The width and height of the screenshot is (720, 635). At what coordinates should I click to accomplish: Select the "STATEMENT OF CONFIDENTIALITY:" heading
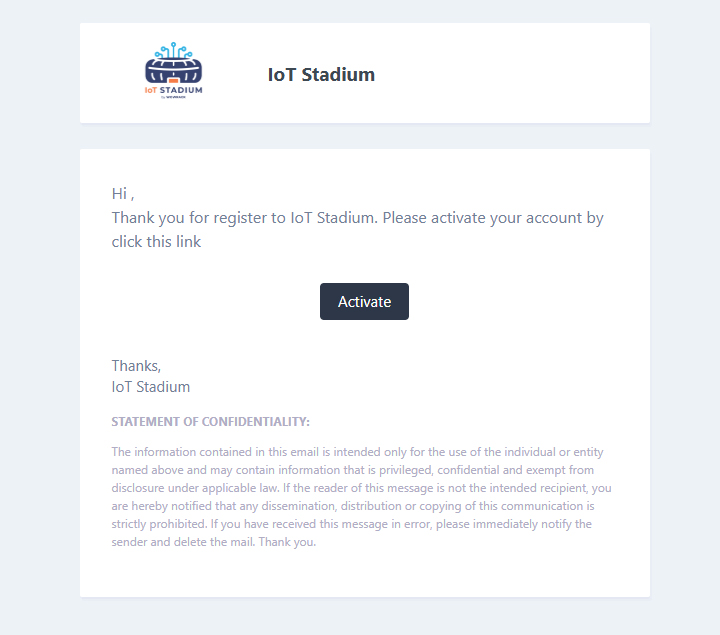click(x=211, y=422)
